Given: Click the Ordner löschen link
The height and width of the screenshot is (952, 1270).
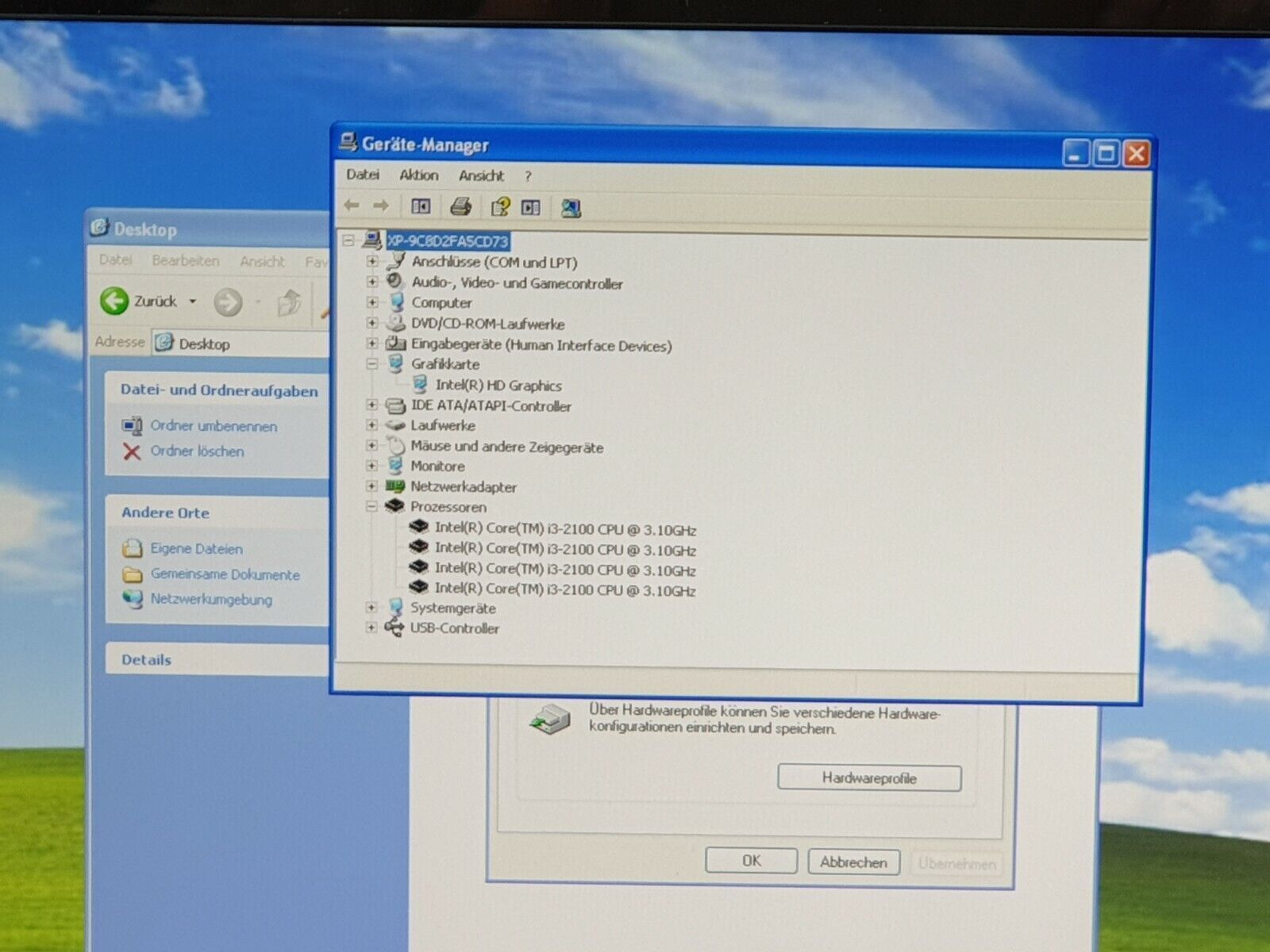Looking at the screenshot, I should point(198,451).
